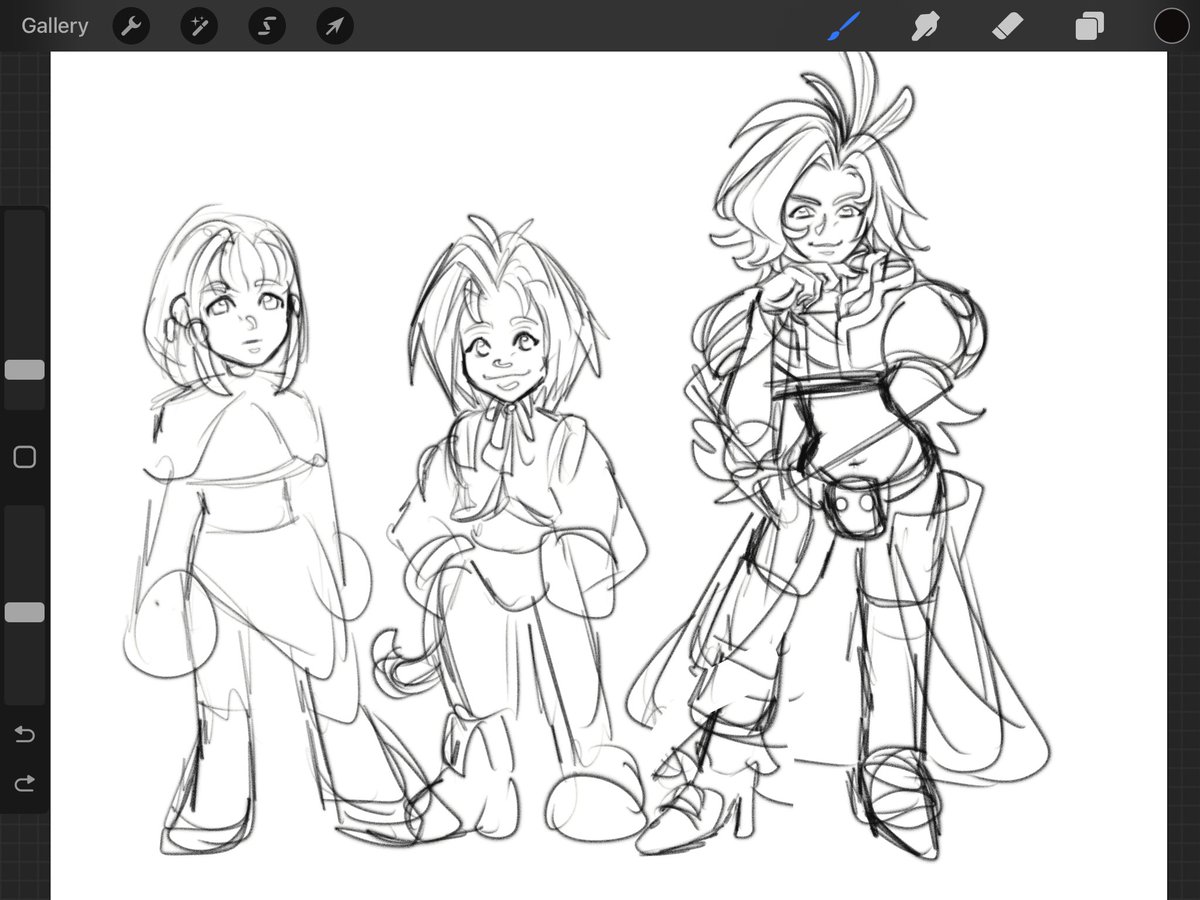Image resolution: width=1200 pixels, height=900 pixels.
Task: Redo with the sidebar redo arrow
Action: [x=25, y=782]
